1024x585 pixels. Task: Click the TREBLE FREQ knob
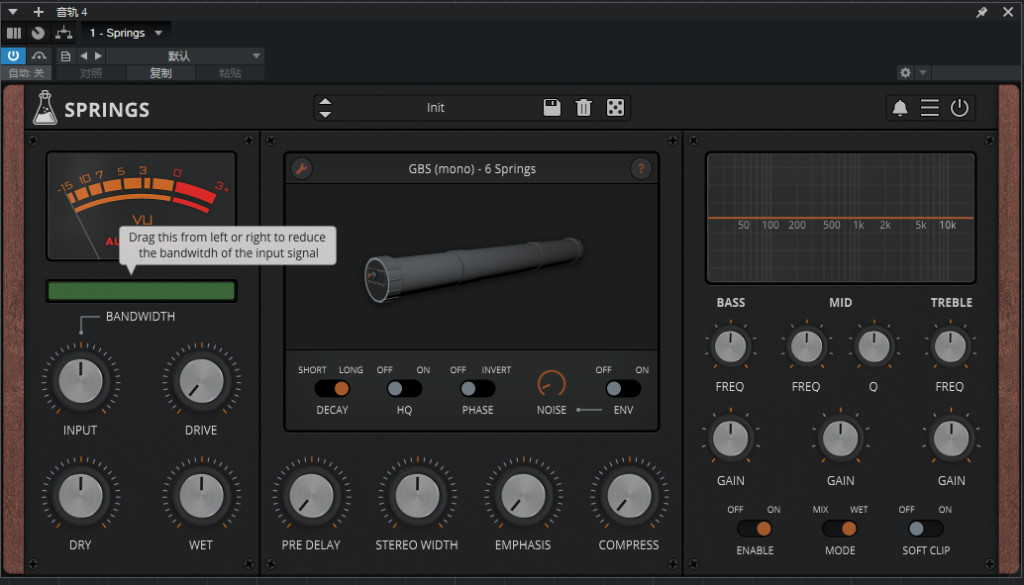click(950, 346)
